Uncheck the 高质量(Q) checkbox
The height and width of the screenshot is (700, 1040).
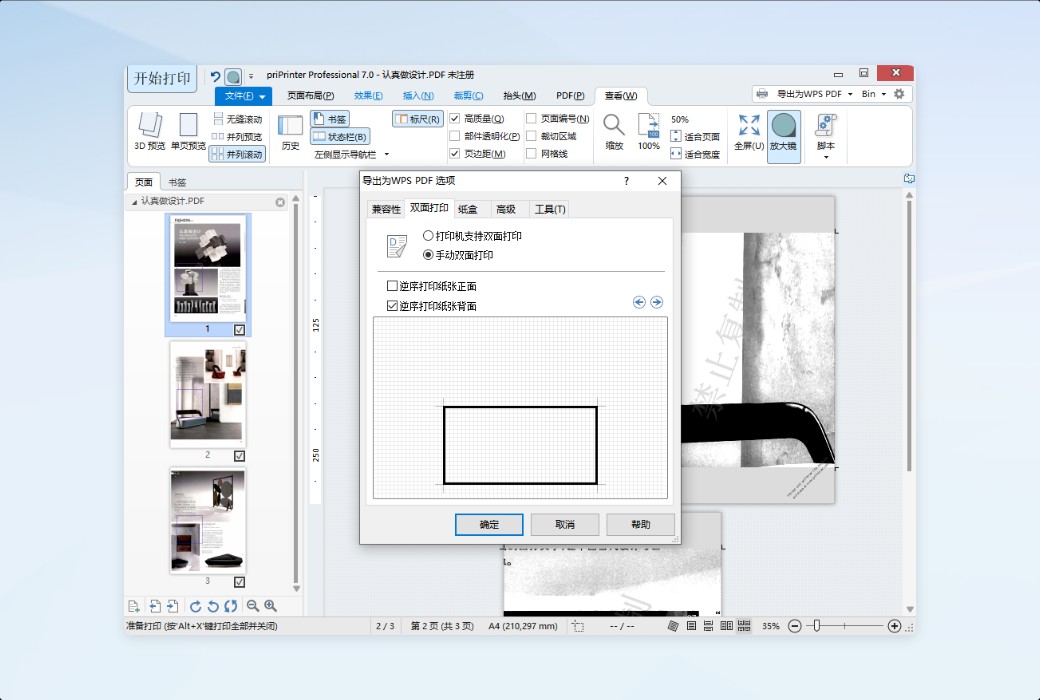pos(454,119)
